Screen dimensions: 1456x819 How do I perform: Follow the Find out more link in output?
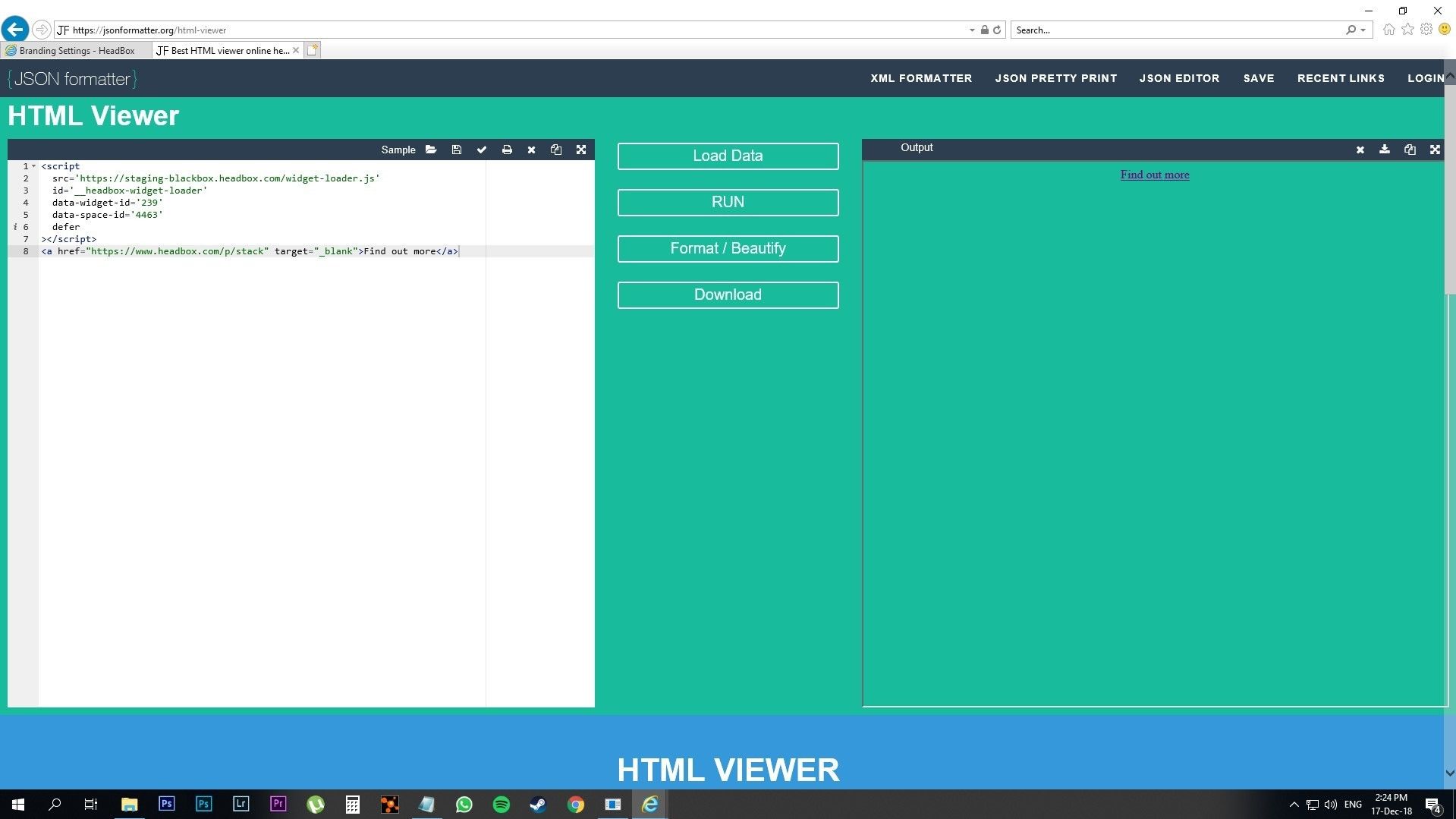[1154, 175]
